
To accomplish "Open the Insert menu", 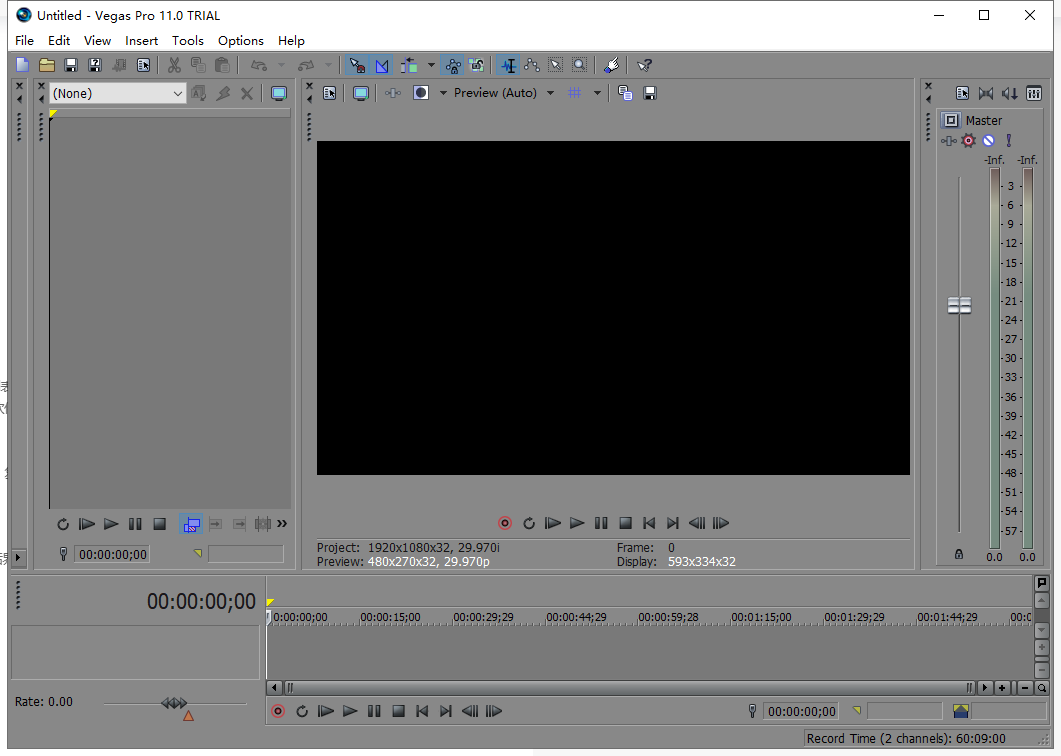I will pos(141,41).
